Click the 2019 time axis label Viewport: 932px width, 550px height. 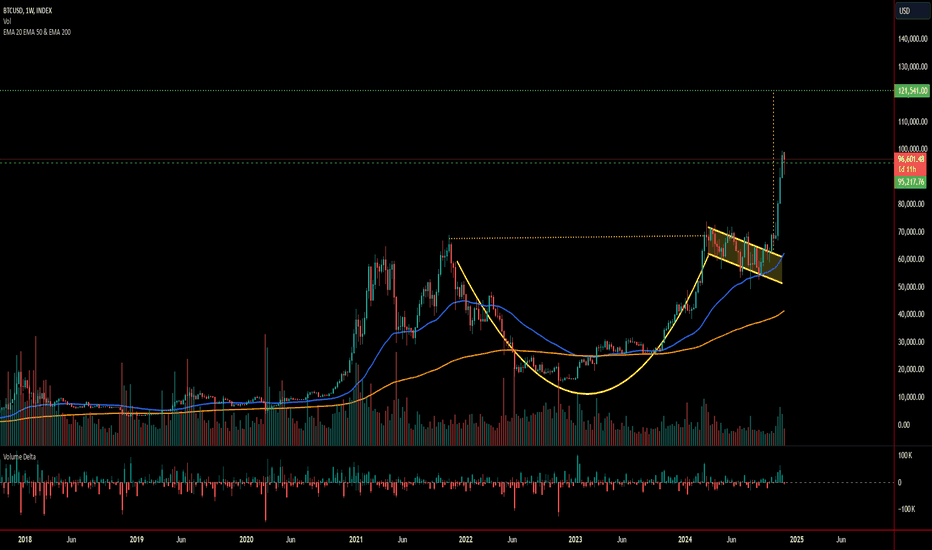[x=137, y=540]
